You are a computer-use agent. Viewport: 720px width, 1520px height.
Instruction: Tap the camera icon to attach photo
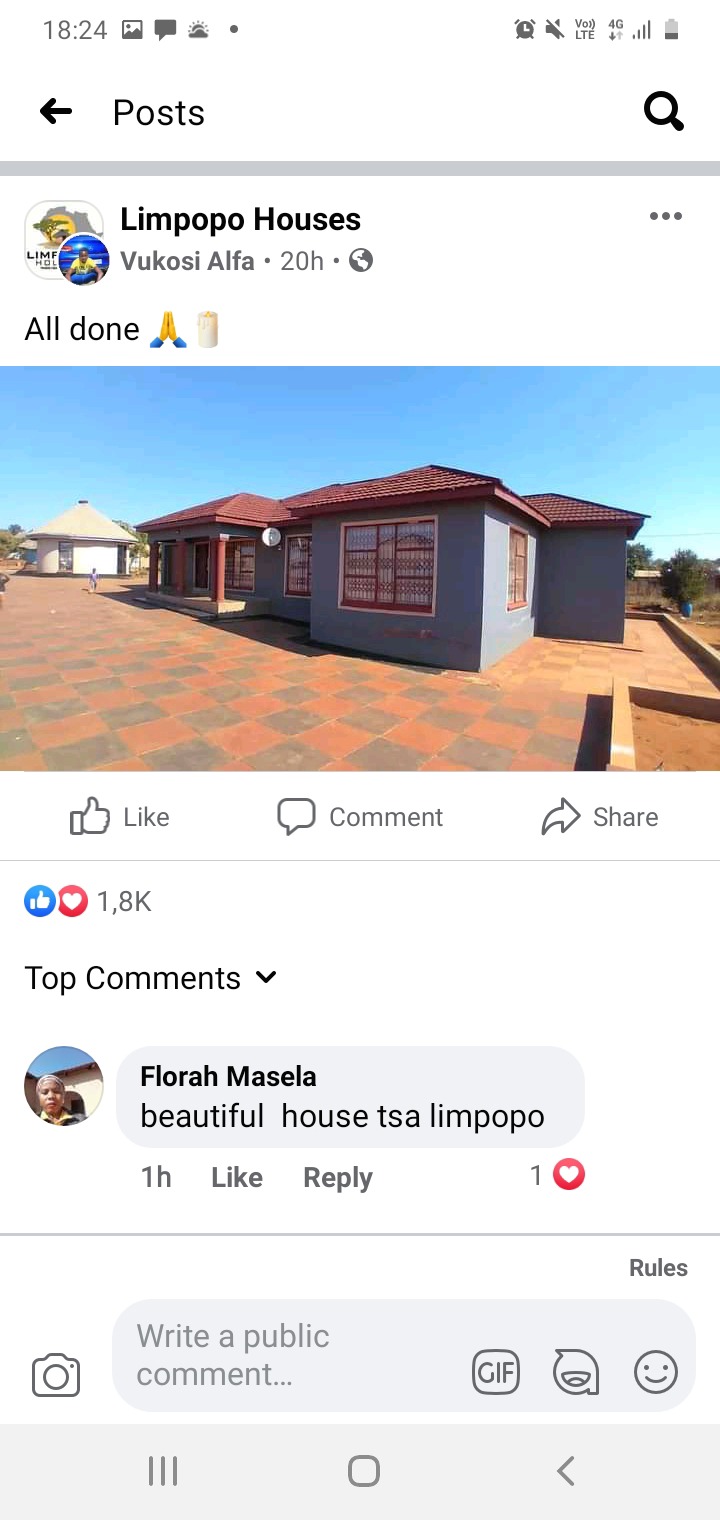tap(56, 1375)
